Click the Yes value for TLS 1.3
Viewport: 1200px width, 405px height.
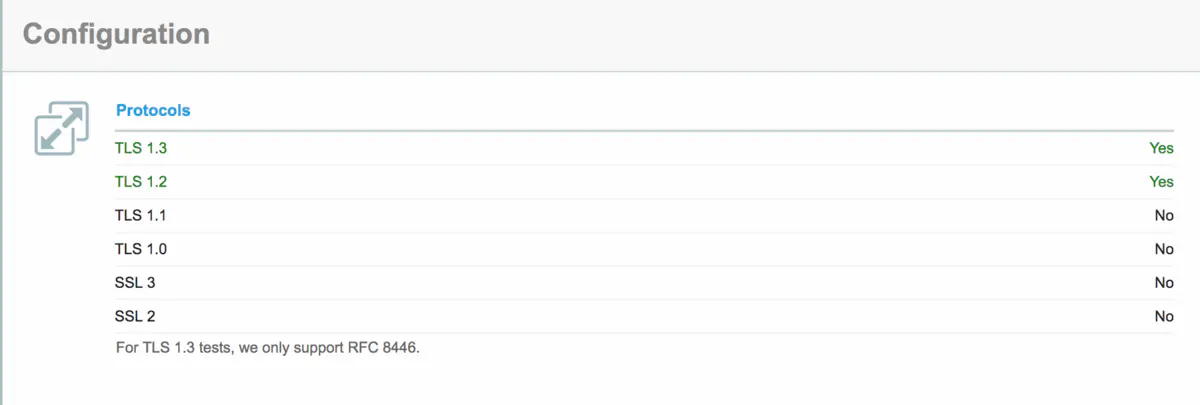click(x=1161, y=148)
